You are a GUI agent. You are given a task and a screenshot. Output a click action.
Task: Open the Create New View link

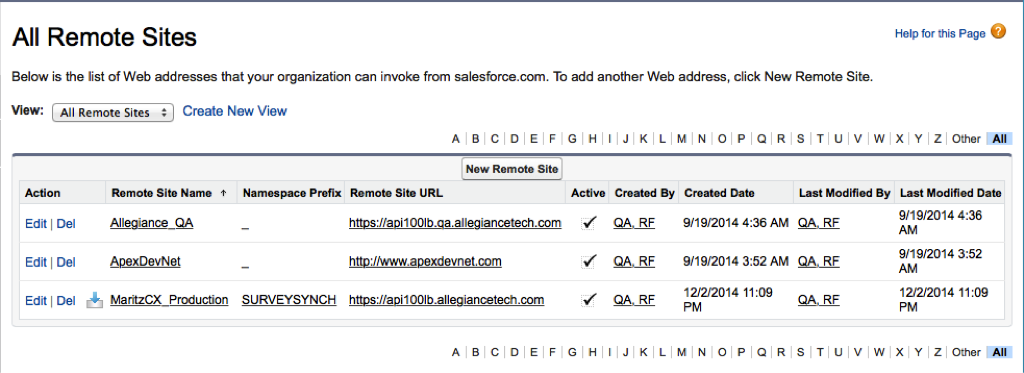(234, 111)
